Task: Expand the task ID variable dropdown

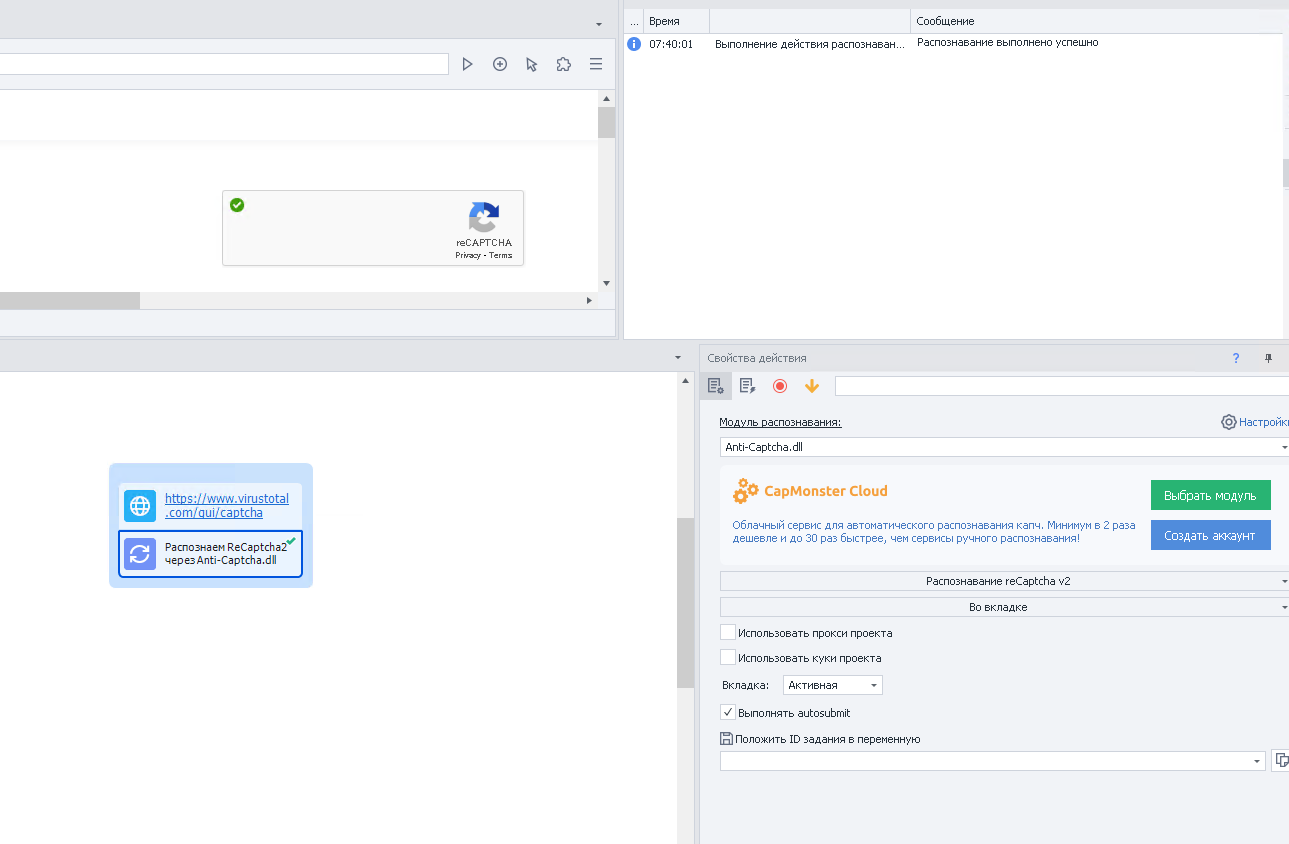Action: point(1257,762)
